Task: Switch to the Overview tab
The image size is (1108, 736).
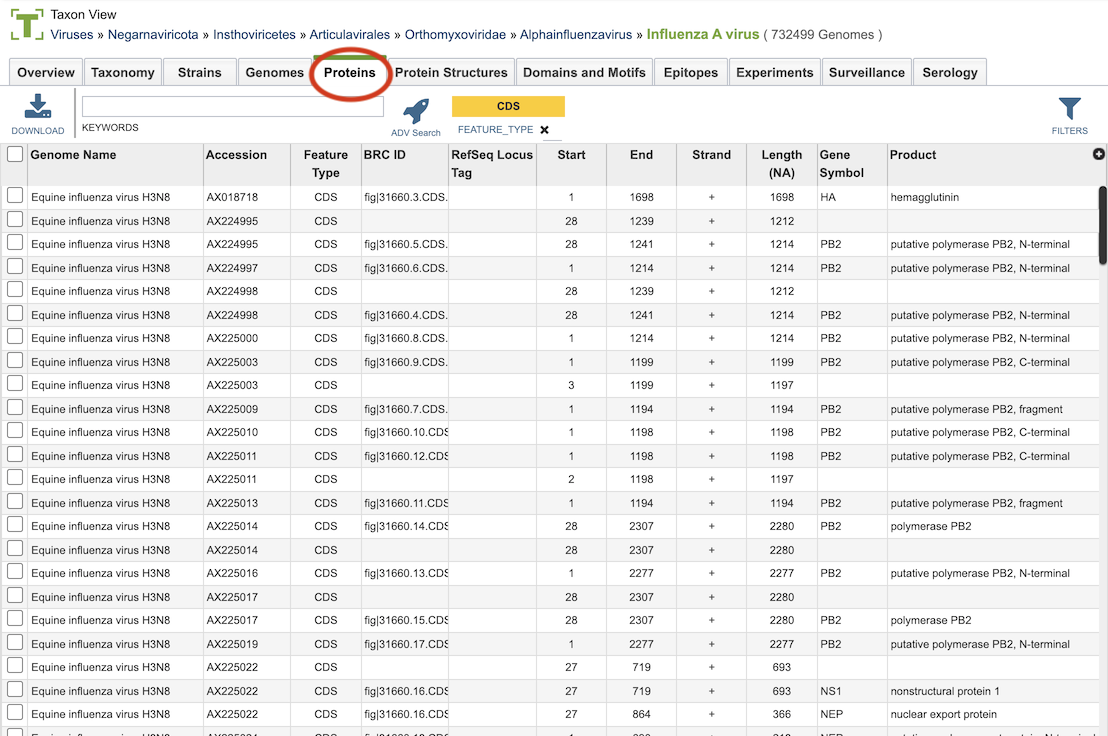Action: [46, 72]
